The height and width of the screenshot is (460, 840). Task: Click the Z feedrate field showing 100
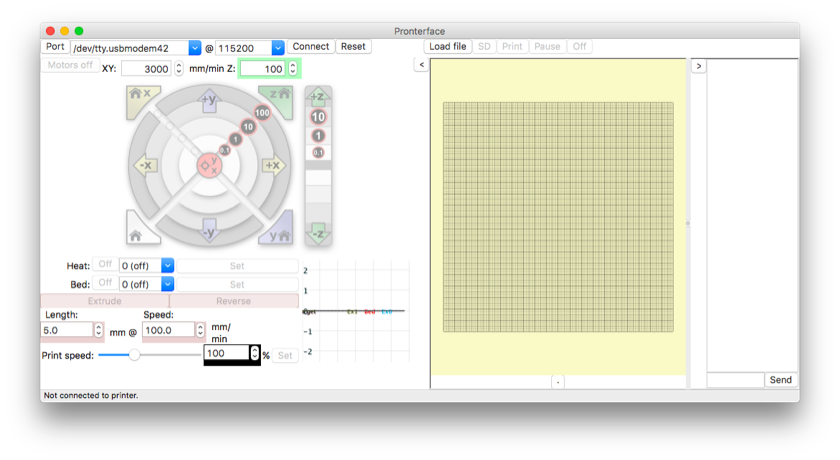(263, 69)
